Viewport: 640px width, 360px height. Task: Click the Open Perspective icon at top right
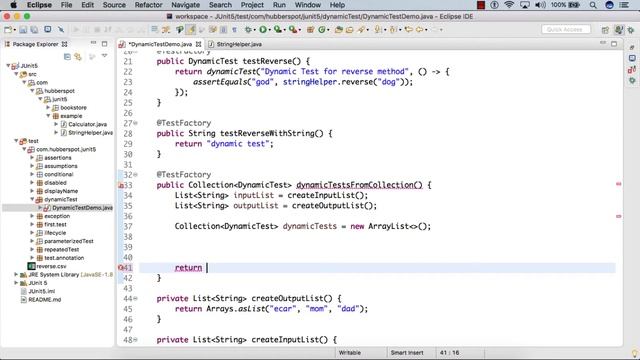click(x=605, y=30)
